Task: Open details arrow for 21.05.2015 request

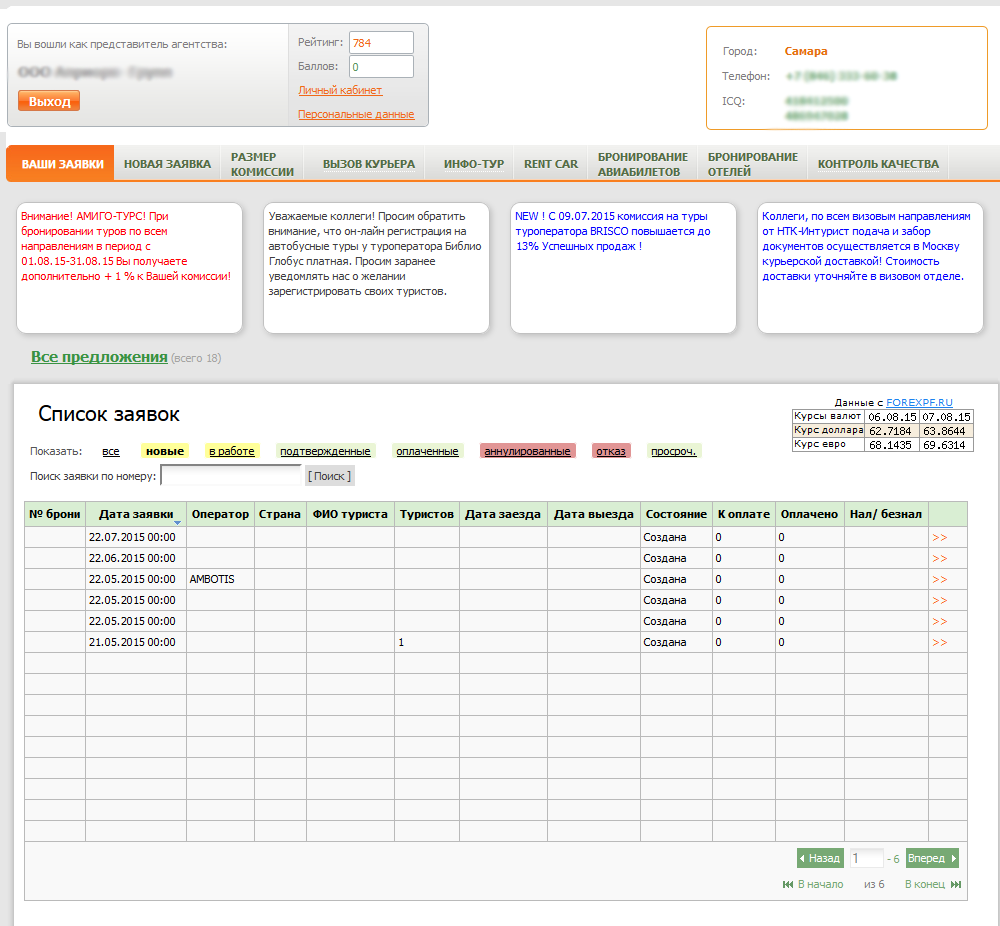Action: (939, 642)
